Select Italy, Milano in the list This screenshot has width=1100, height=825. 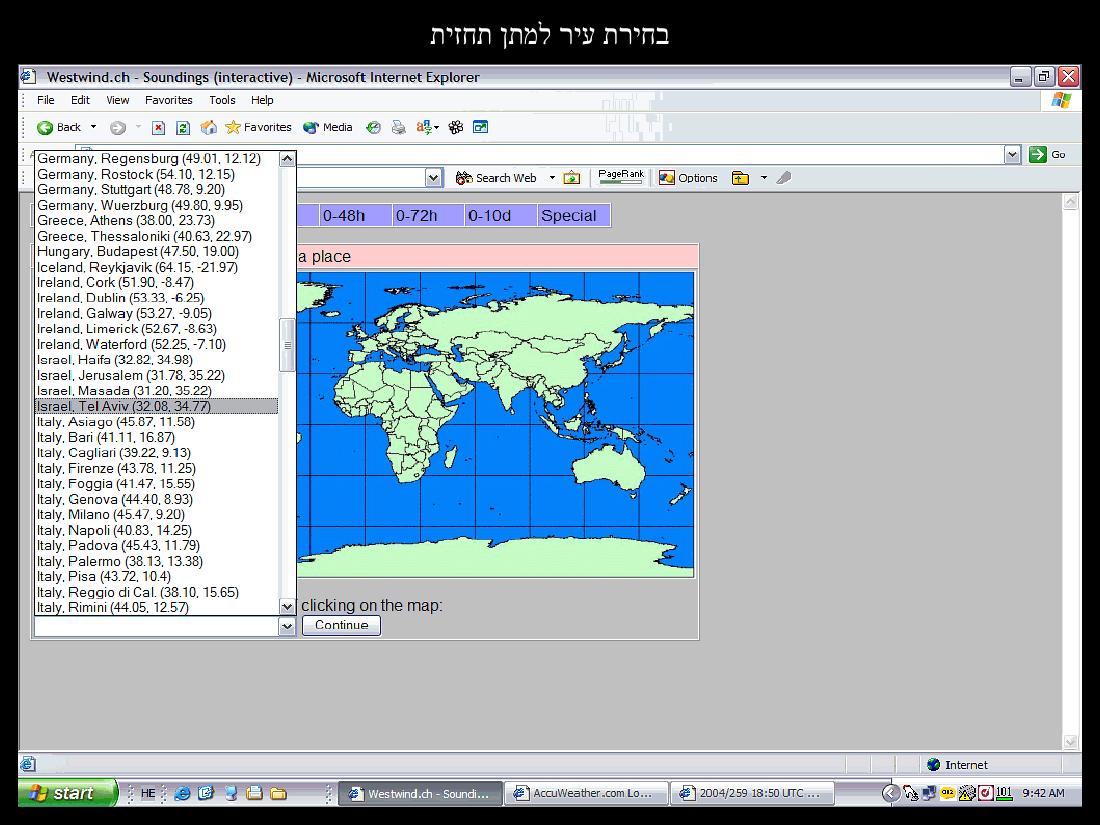tap(156, 514)
